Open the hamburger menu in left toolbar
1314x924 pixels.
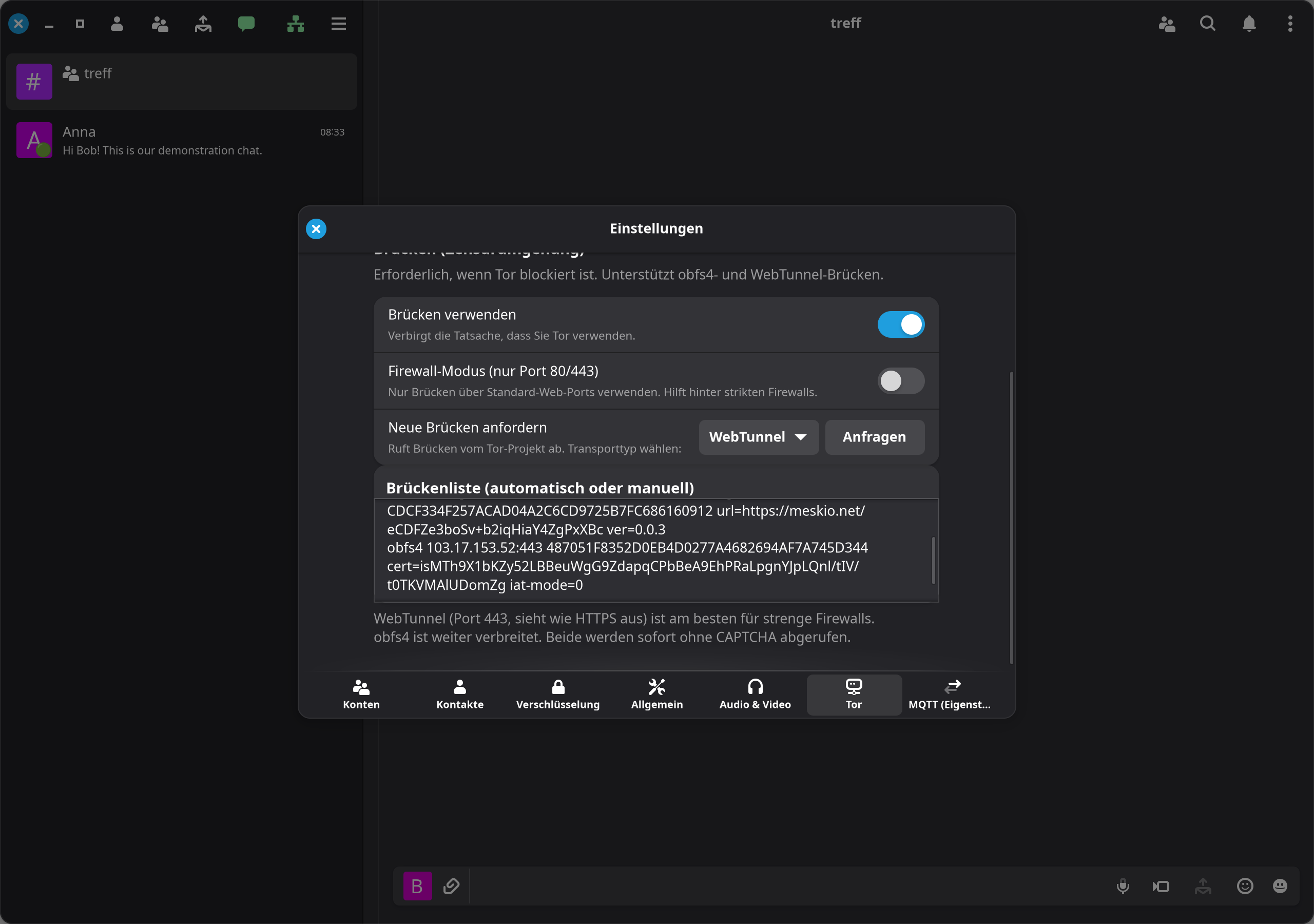[339, 24]
